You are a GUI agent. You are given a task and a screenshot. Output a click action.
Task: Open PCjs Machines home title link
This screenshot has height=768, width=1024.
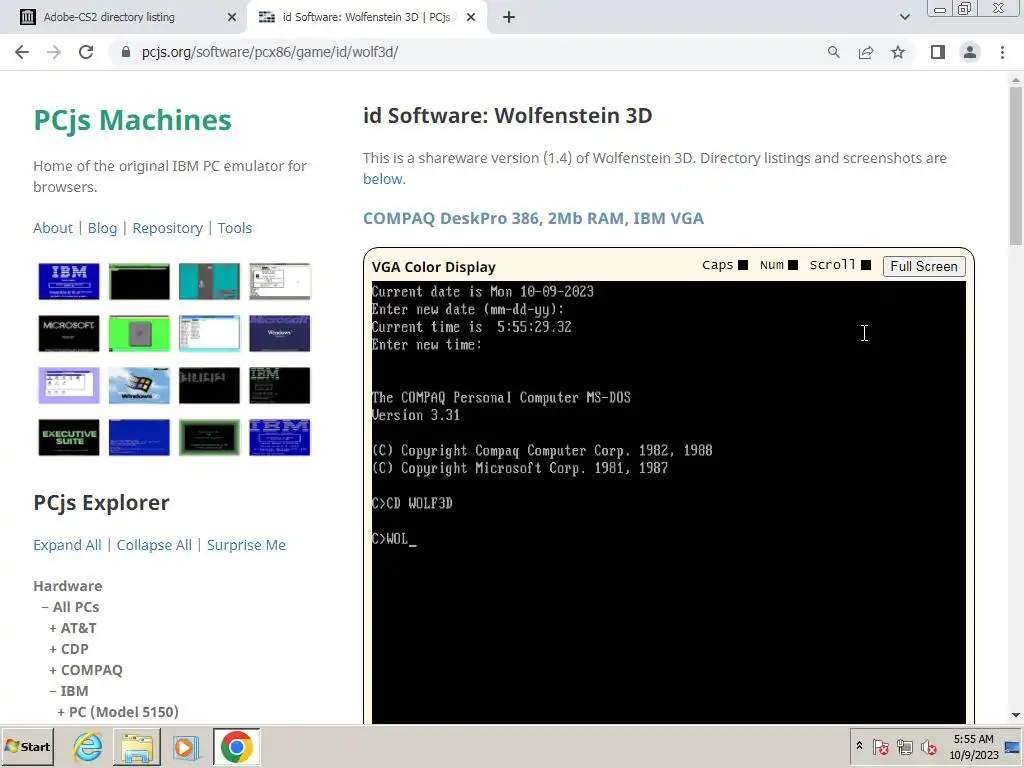pos(133,120)
